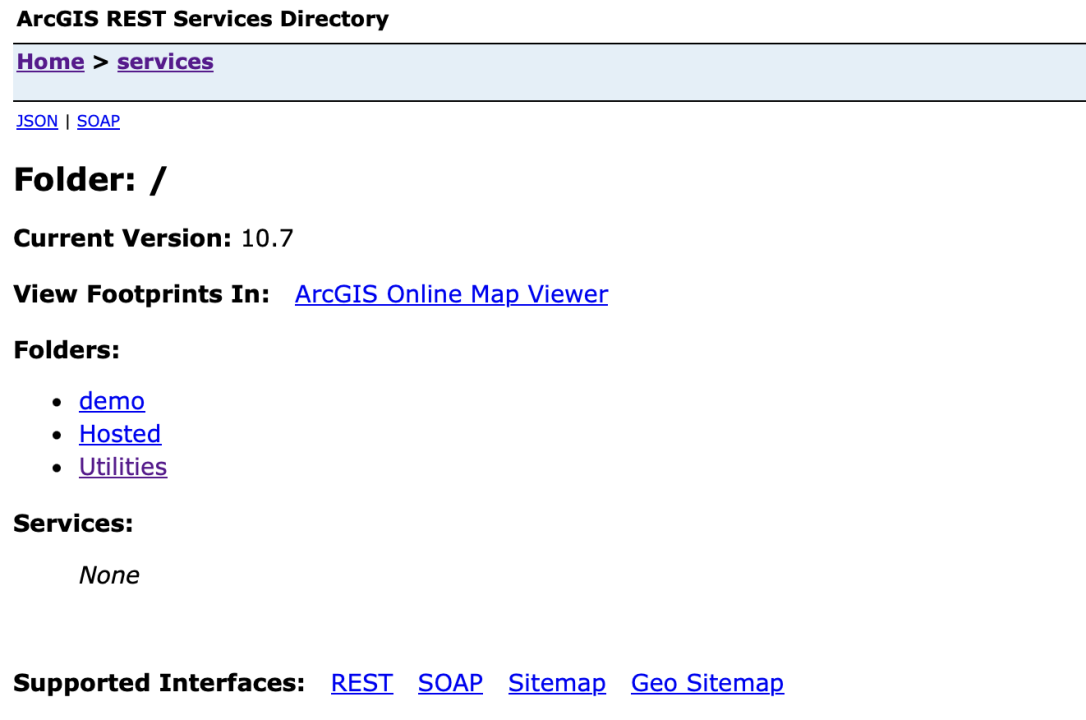The width and height of the screenshot is (1086, 720).
Task: Click the ArcGIS REST Services Directory title
Action: point(203,19)
